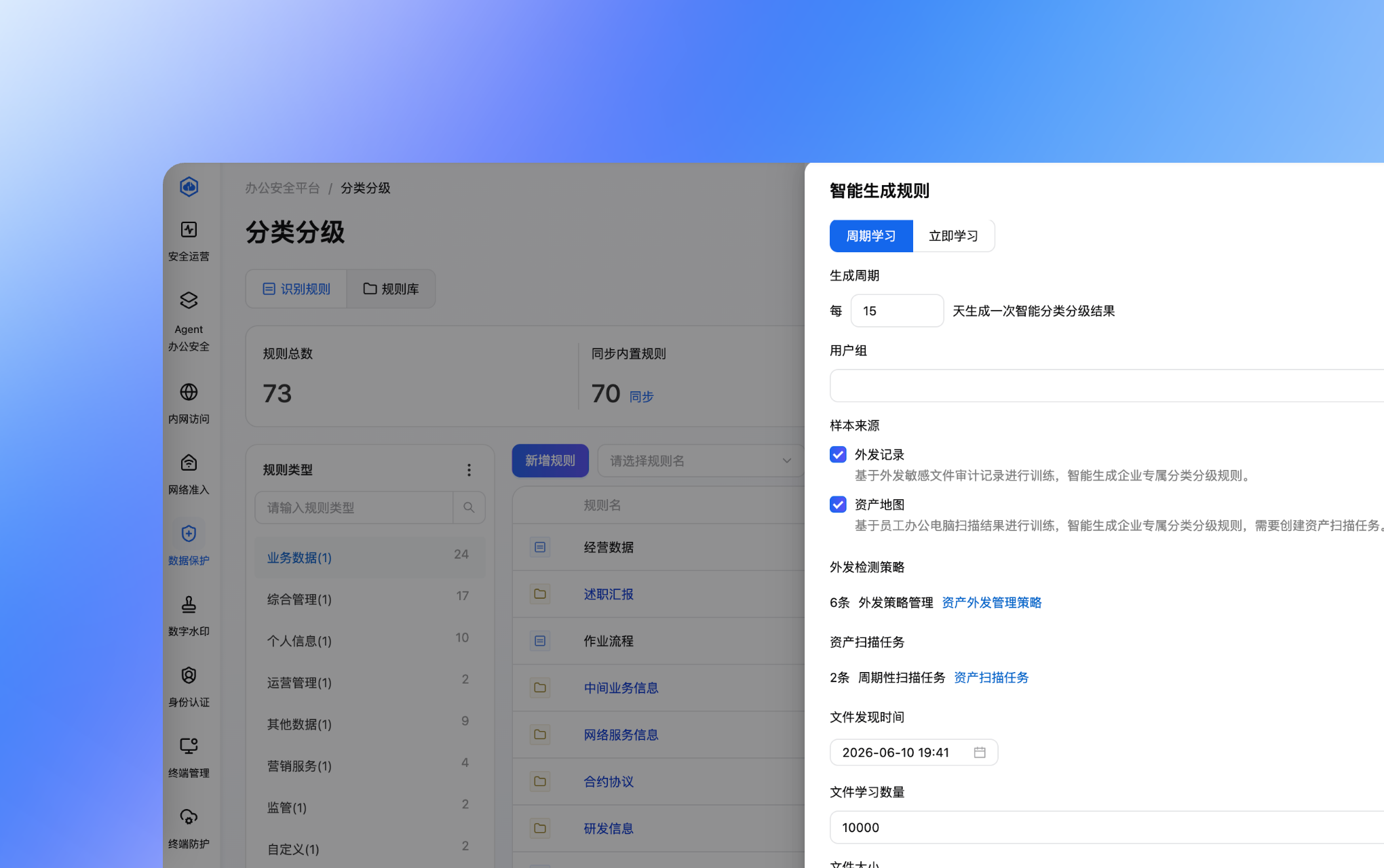The image size is (1384, 868).
Task: Select 综合管理(1) rule type
Action: (370, 599)
